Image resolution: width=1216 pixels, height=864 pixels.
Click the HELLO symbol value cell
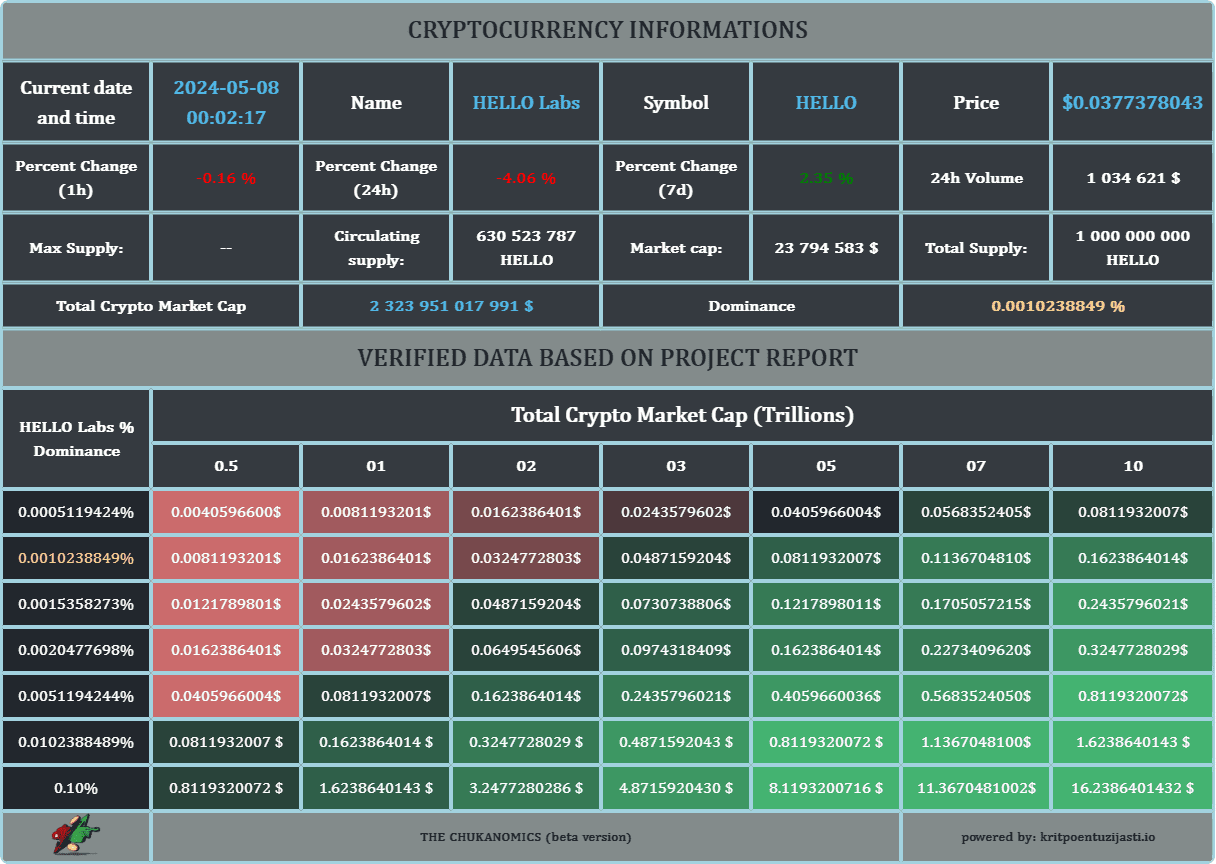tap(826, 103)
